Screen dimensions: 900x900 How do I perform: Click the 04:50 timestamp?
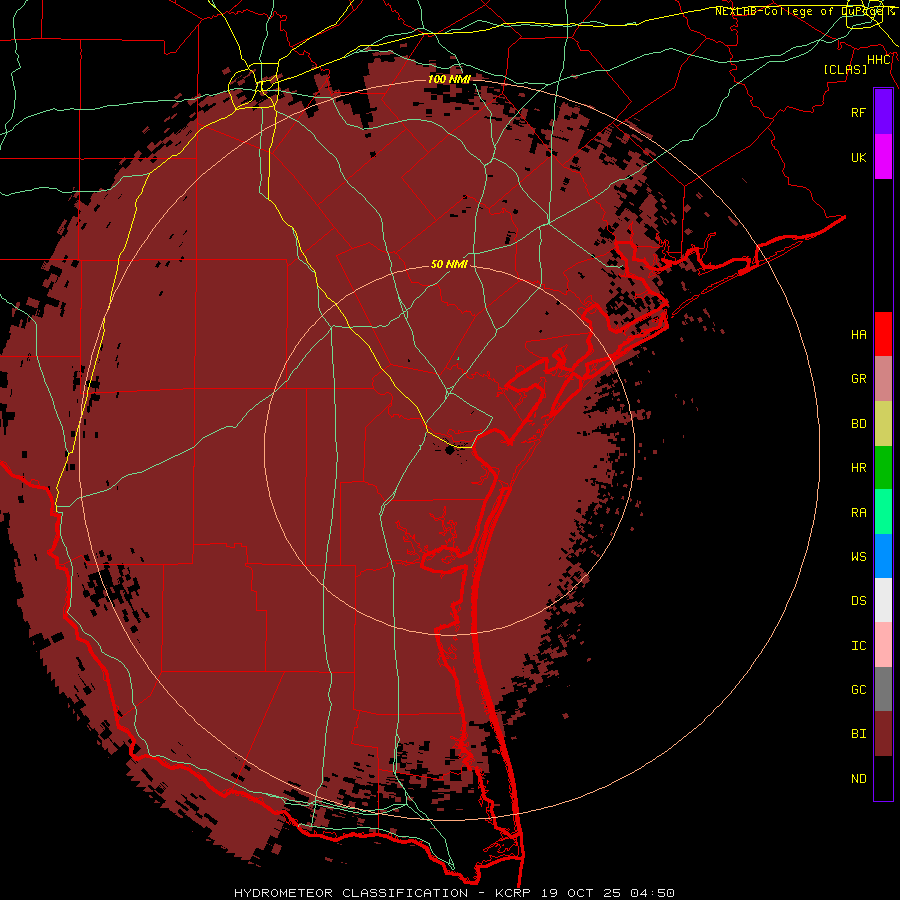(x=652, y=893)
